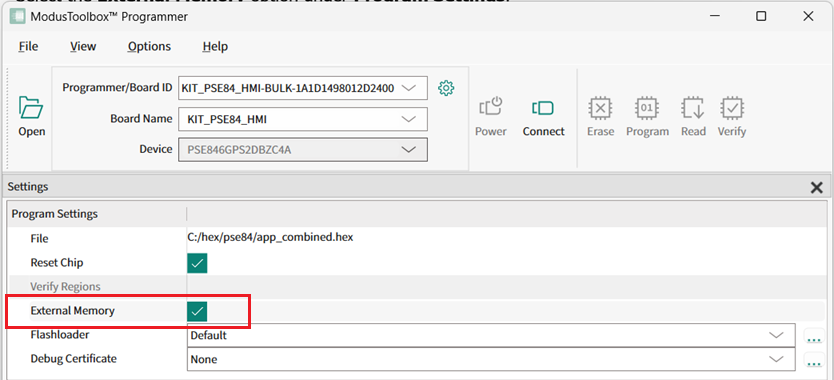
Task: Close the Settings panel
Action: click(x=816, y=187)
